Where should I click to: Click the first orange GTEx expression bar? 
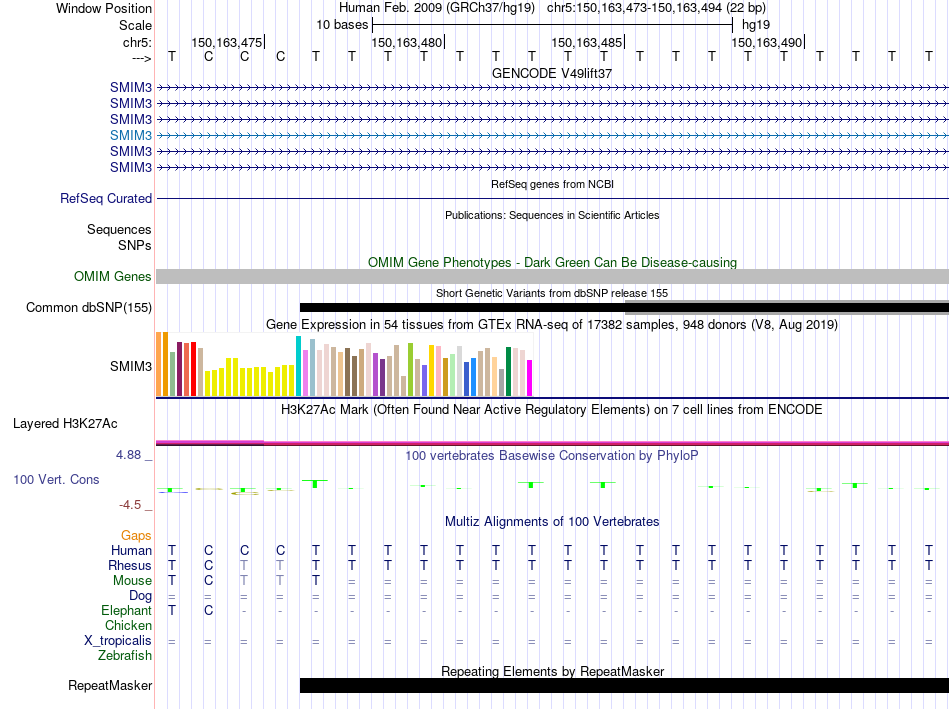[x=160, y=364]
